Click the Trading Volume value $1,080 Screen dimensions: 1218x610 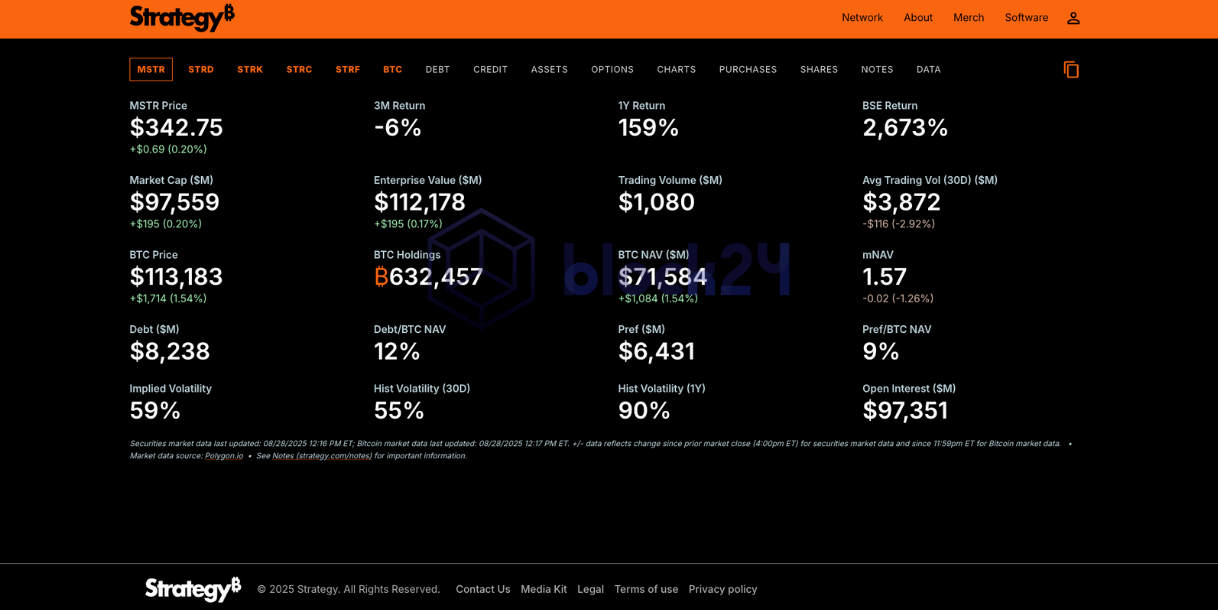tap(656, 202)
